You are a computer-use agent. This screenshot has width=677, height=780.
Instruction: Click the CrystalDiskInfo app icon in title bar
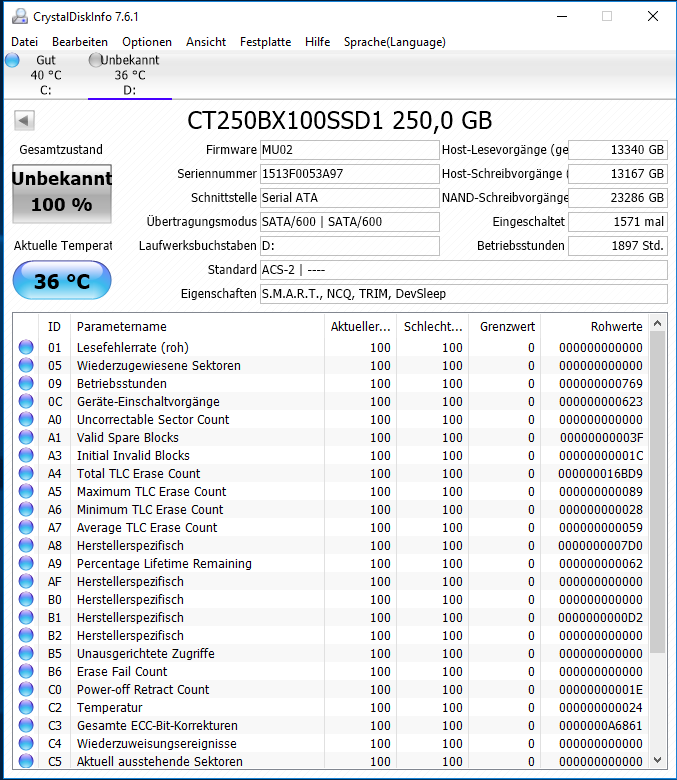(x=19, y=16)
